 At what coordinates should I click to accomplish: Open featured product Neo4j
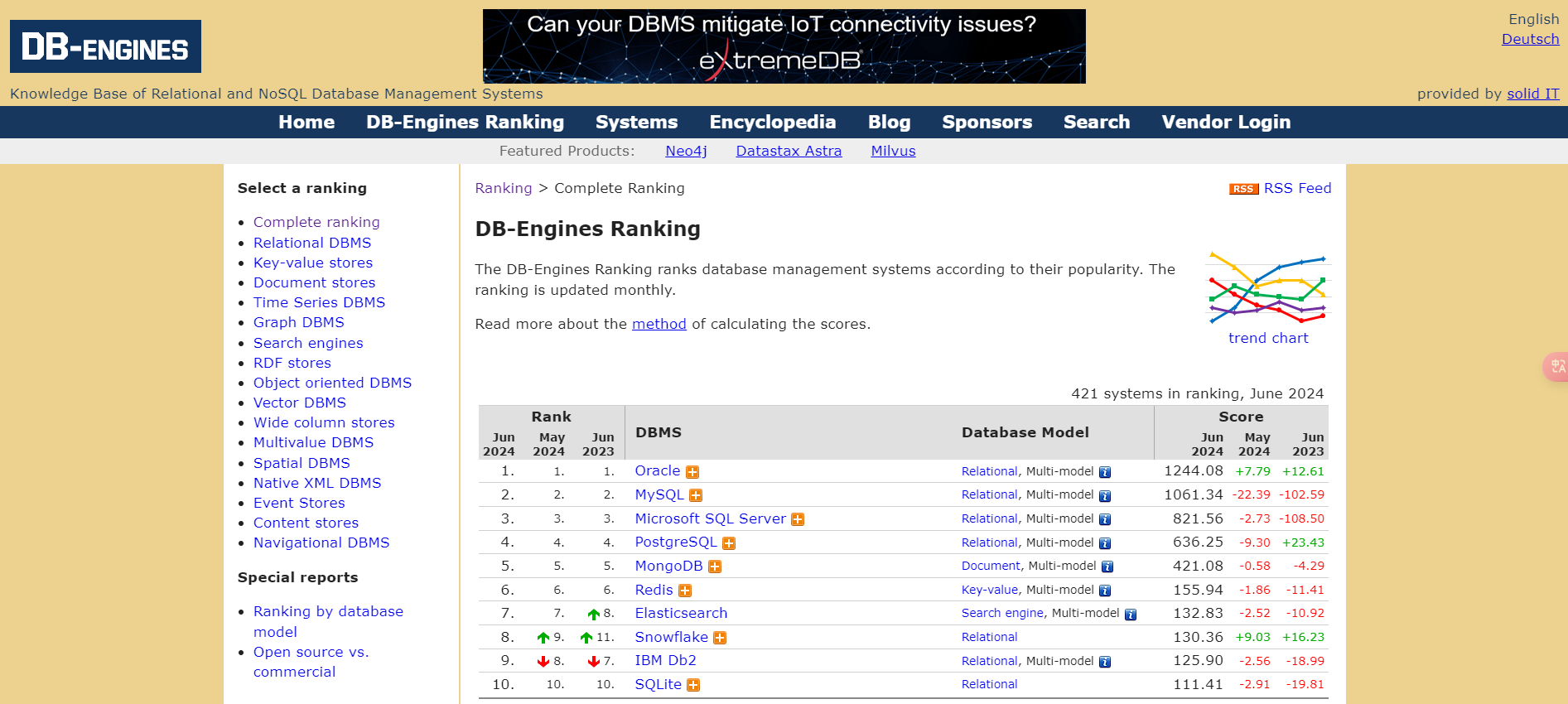click(686, 151)
